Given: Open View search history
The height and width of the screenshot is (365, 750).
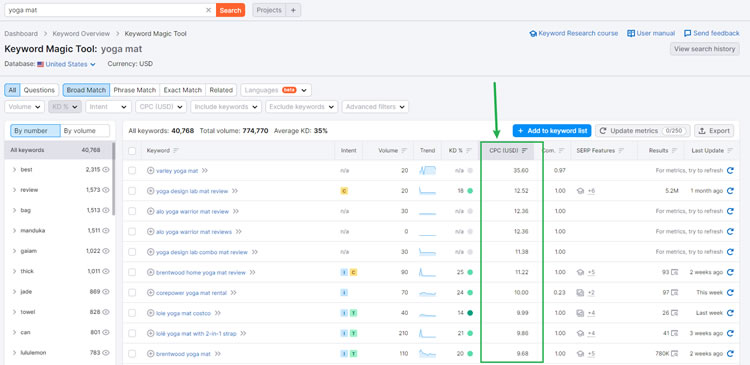Looking at the screenshot, I should pyautogui.click(x=704, y=49).
